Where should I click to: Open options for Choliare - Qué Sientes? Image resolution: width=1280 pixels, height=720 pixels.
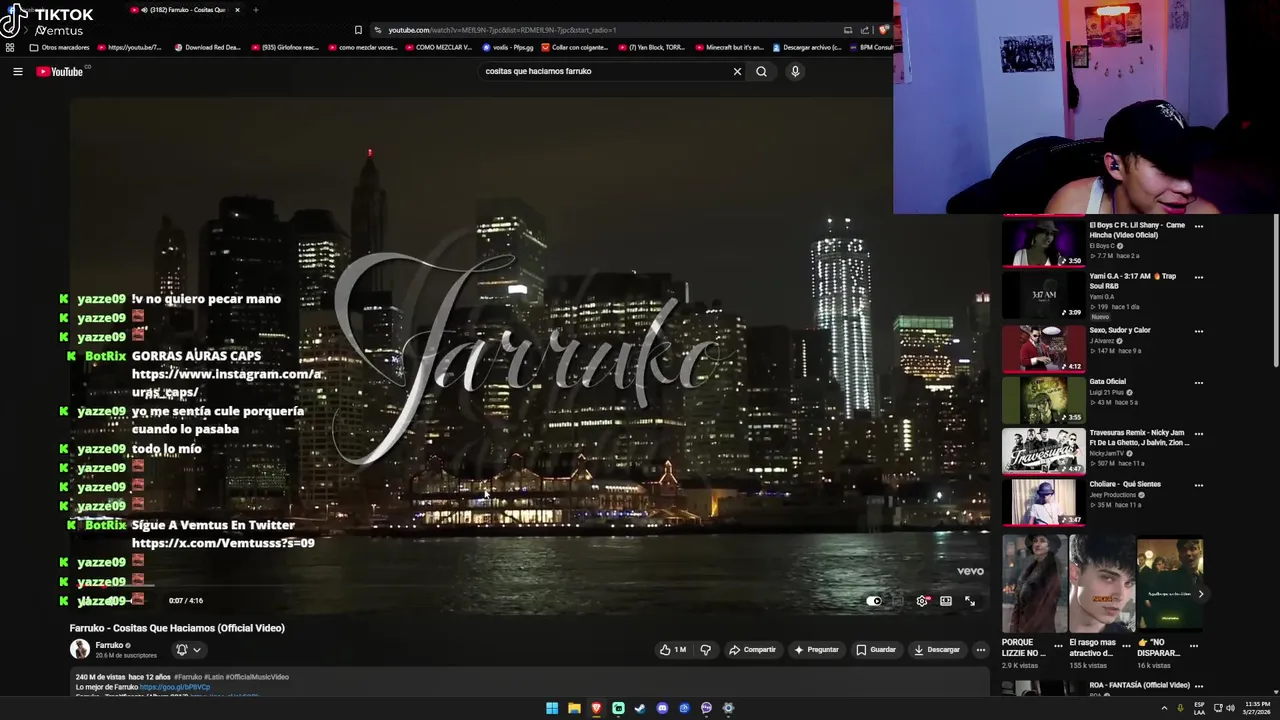1199,485
